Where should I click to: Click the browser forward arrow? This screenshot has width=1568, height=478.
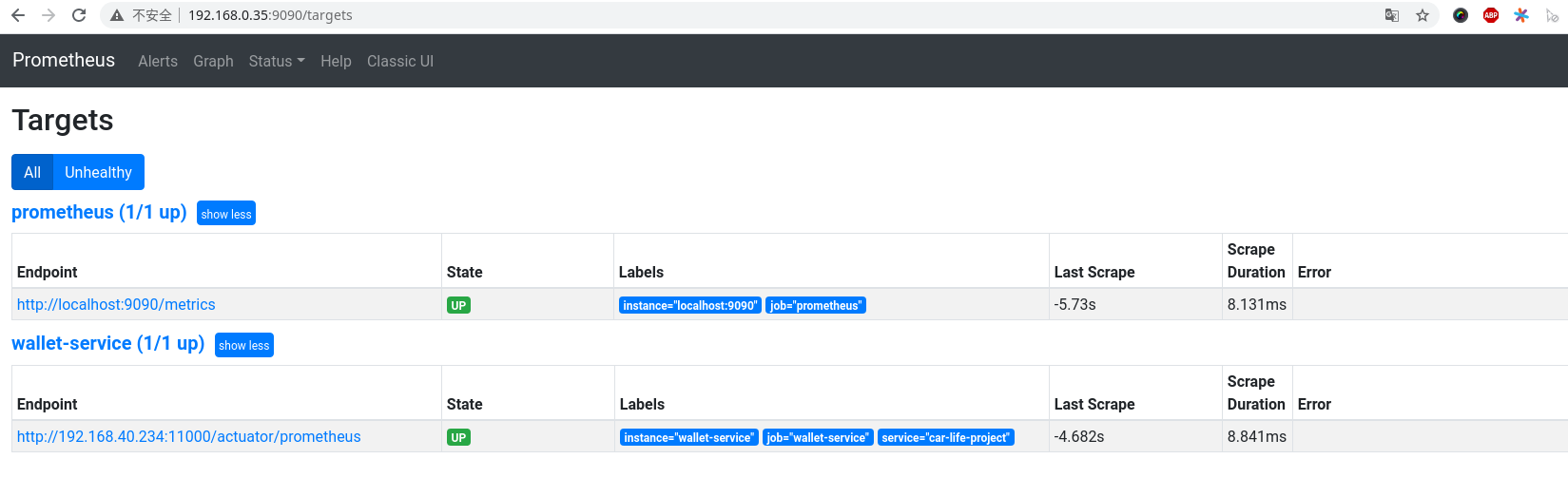48,15
